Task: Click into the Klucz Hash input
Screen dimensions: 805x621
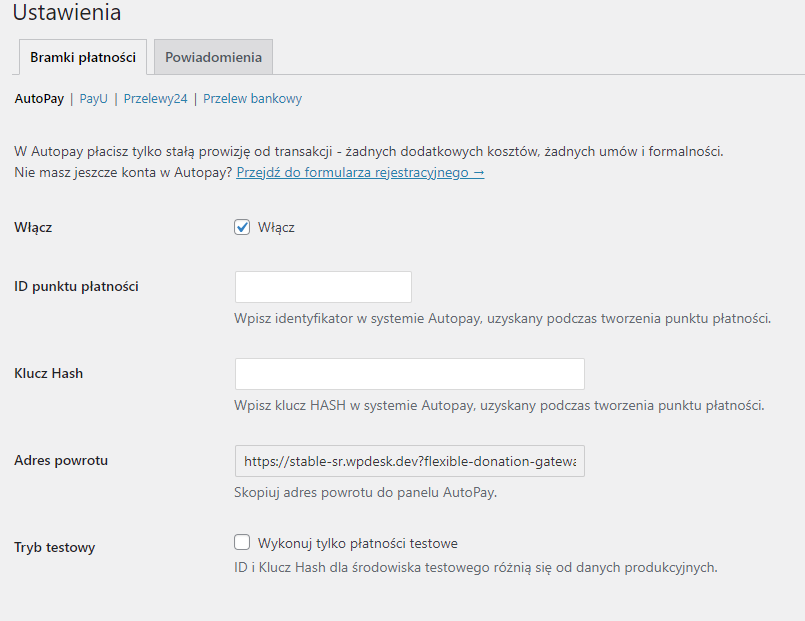Action: point(410,374)
